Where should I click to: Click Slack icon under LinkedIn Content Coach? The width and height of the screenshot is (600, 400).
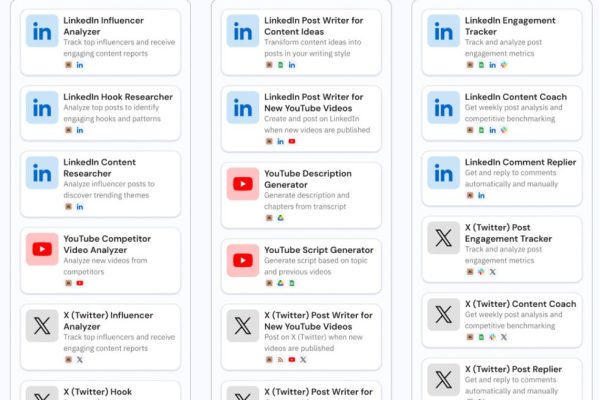[504, 130]
